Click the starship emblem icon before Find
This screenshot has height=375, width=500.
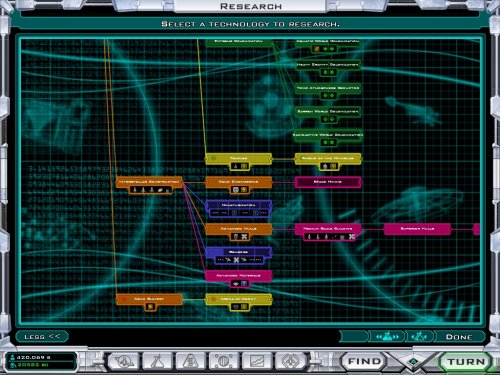coord(290,361)
